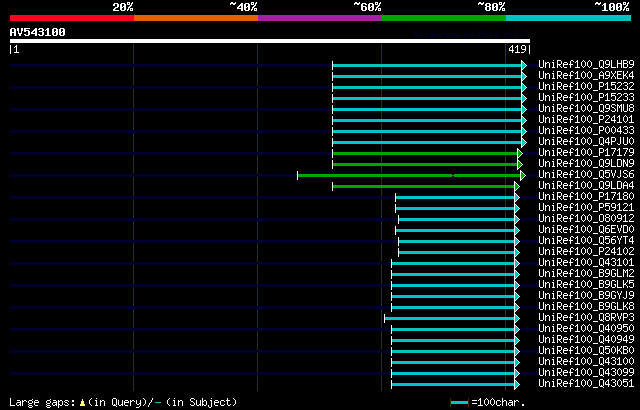640x410 pixels.
Task: Select hit UniRef100_Q40950
Action: point(586,329)
